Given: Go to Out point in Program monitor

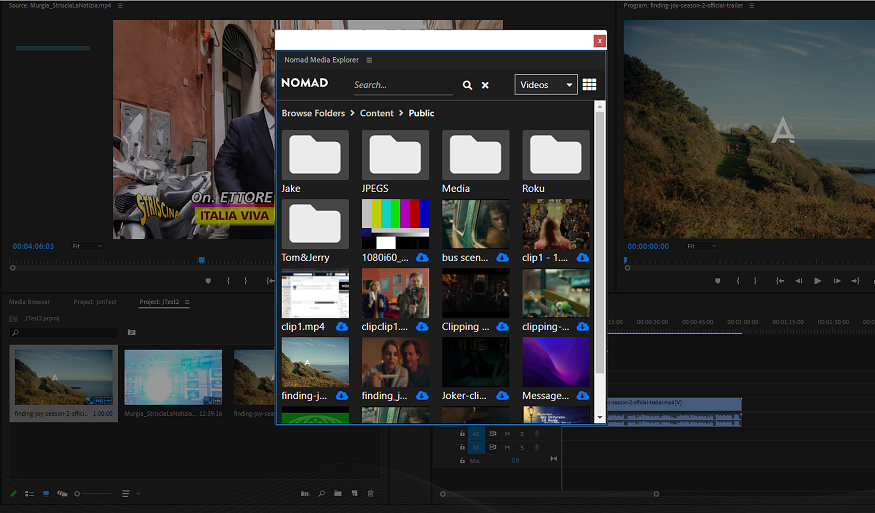Looking at the screenshot, I should [855, 281].
